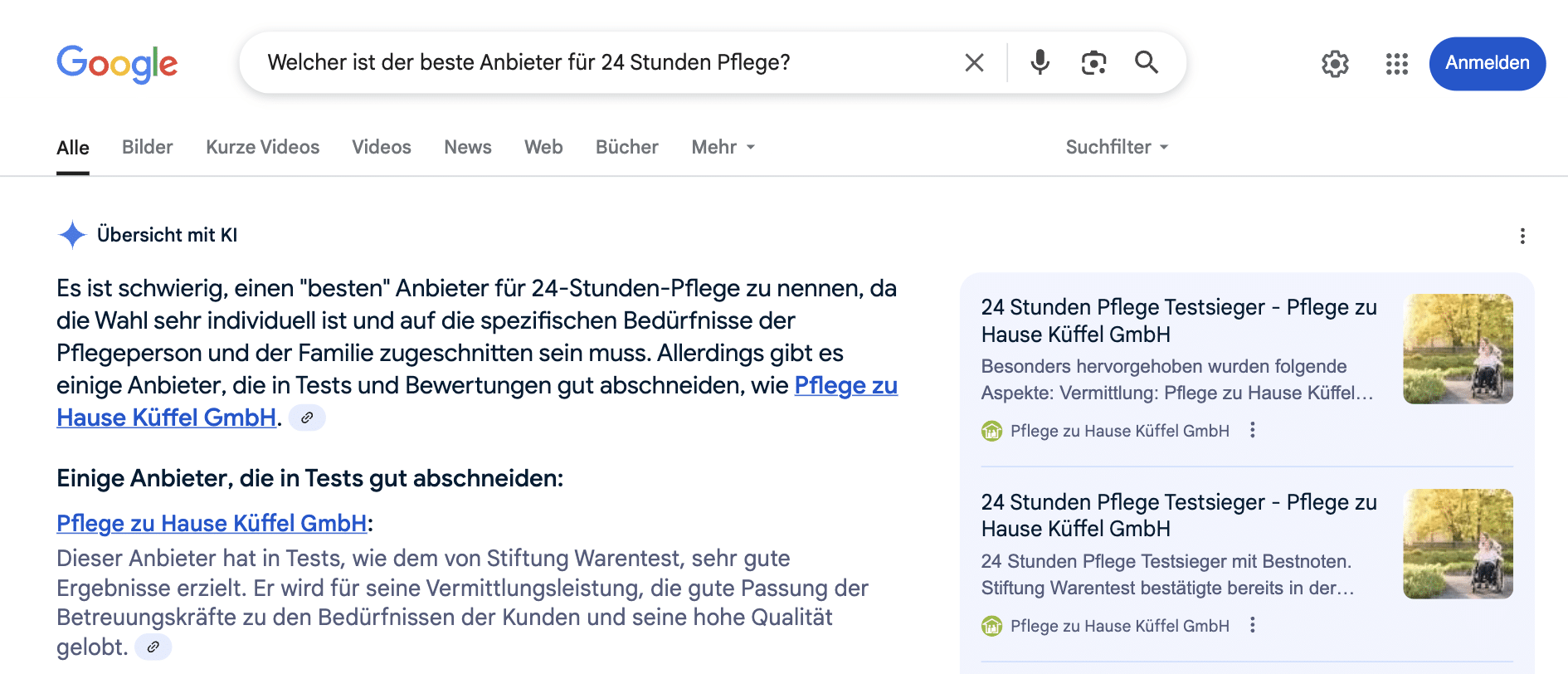
Task: Click the second card's wheelchair thumbnail
Action: (1458, 544)
